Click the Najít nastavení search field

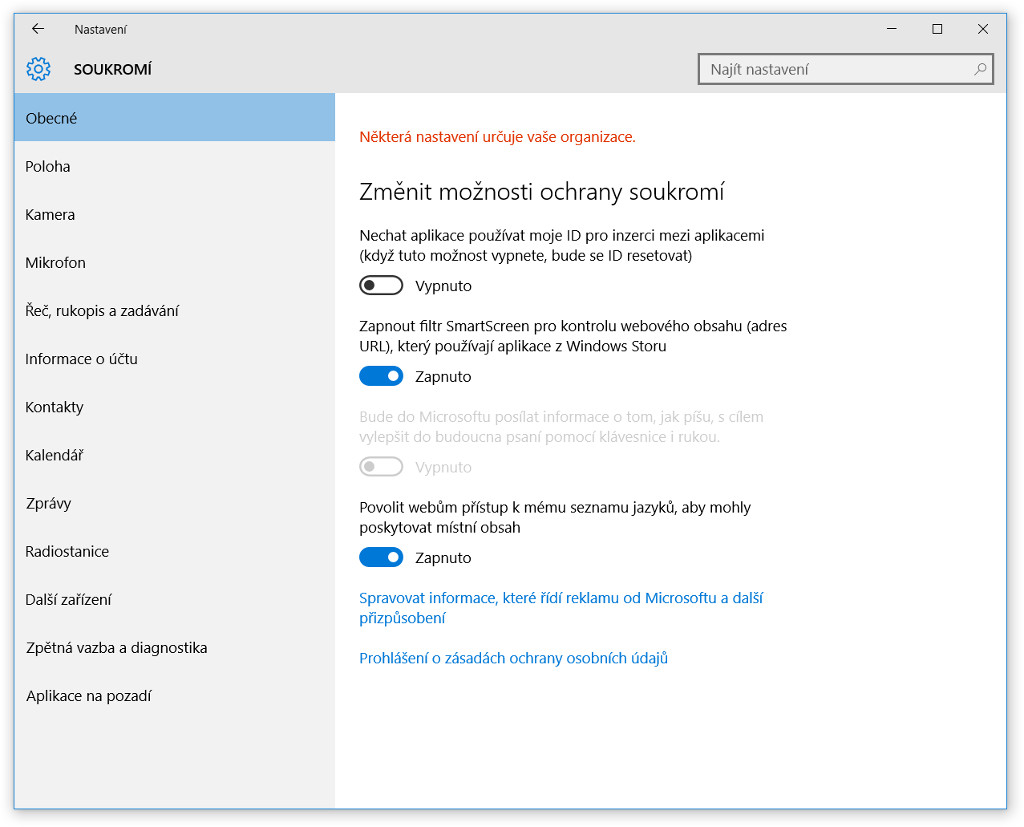[x=835, y=69]
